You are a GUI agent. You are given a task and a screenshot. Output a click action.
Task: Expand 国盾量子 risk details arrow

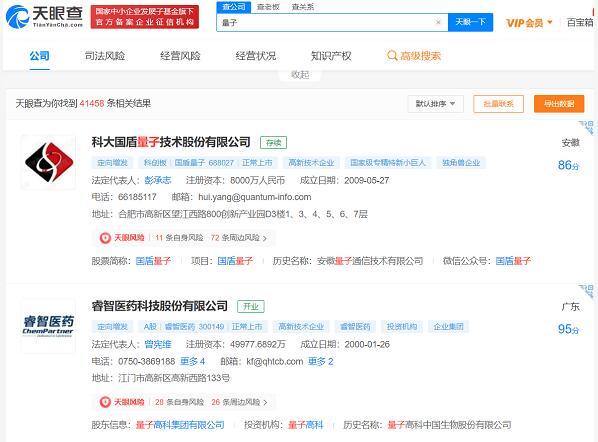[265, 238]
